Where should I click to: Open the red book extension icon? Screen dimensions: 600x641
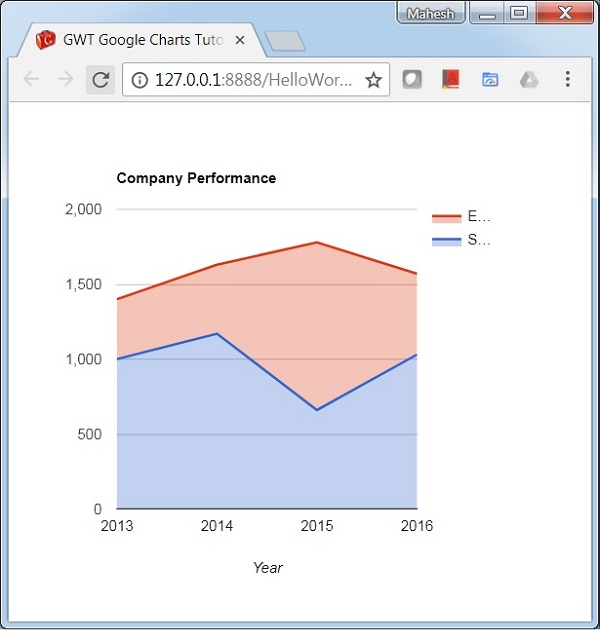(x=450, y=80)
